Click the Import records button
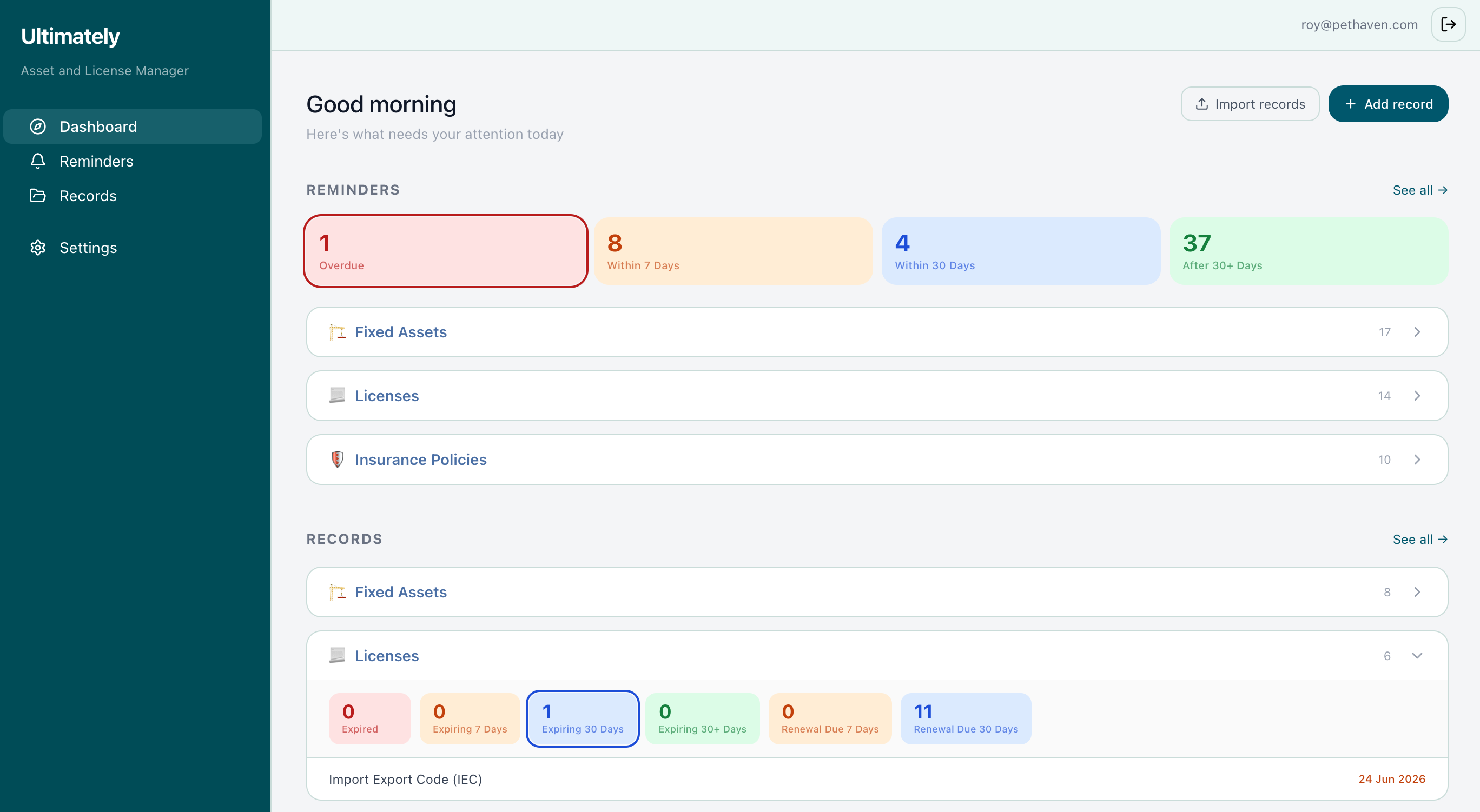This screenshot has height=812, width=1480. click(1250, 104)
